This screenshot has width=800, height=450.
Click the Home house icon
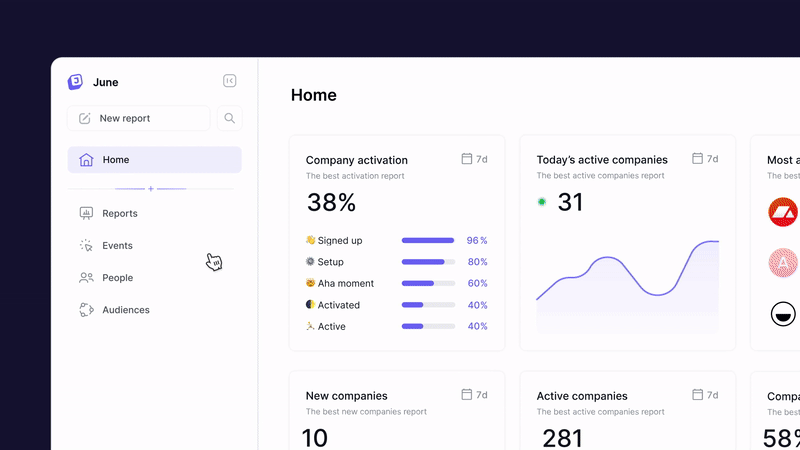pyautogui.click(x=86, y=160)
